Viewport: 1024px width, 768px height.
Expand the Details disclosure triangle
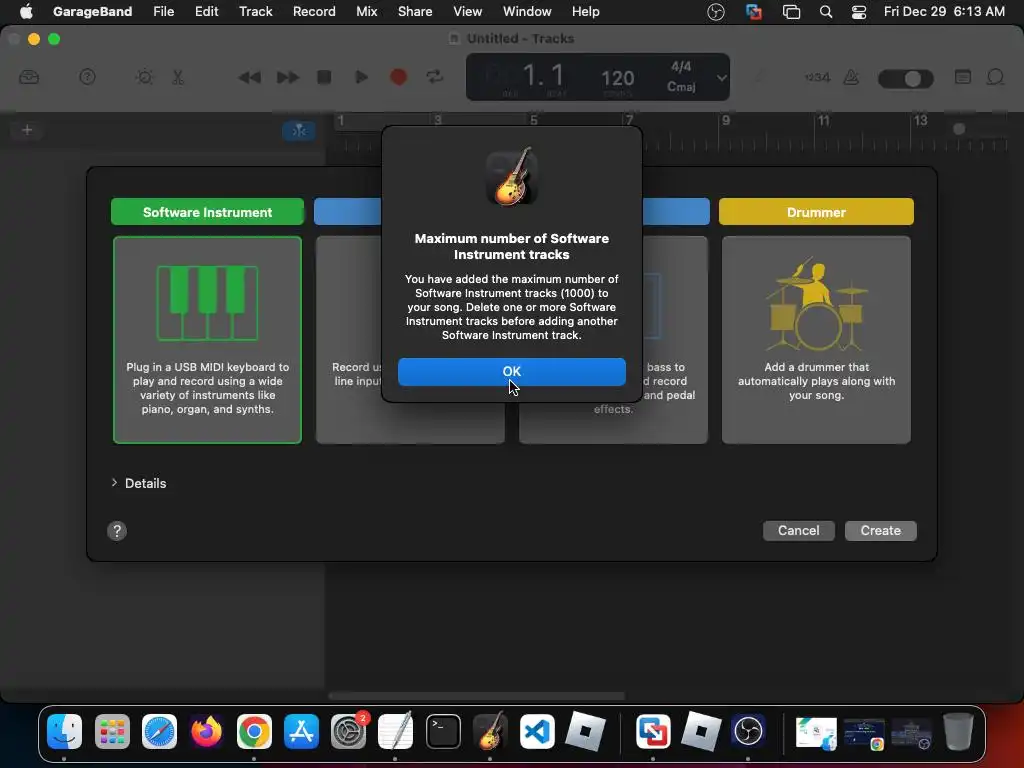coord(114,483)
